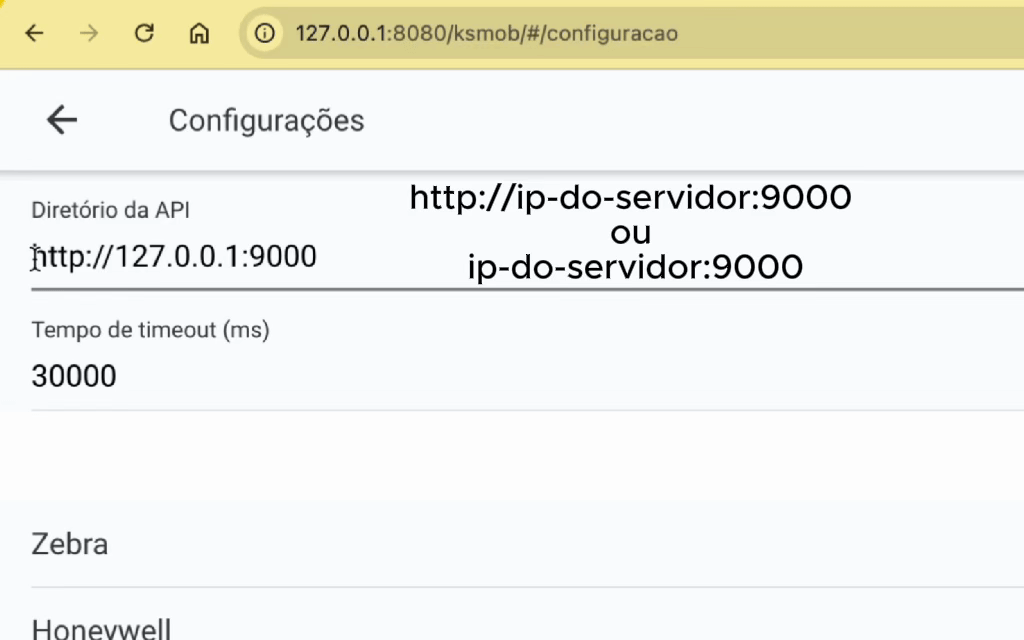Reload the current page

(144, 33)
